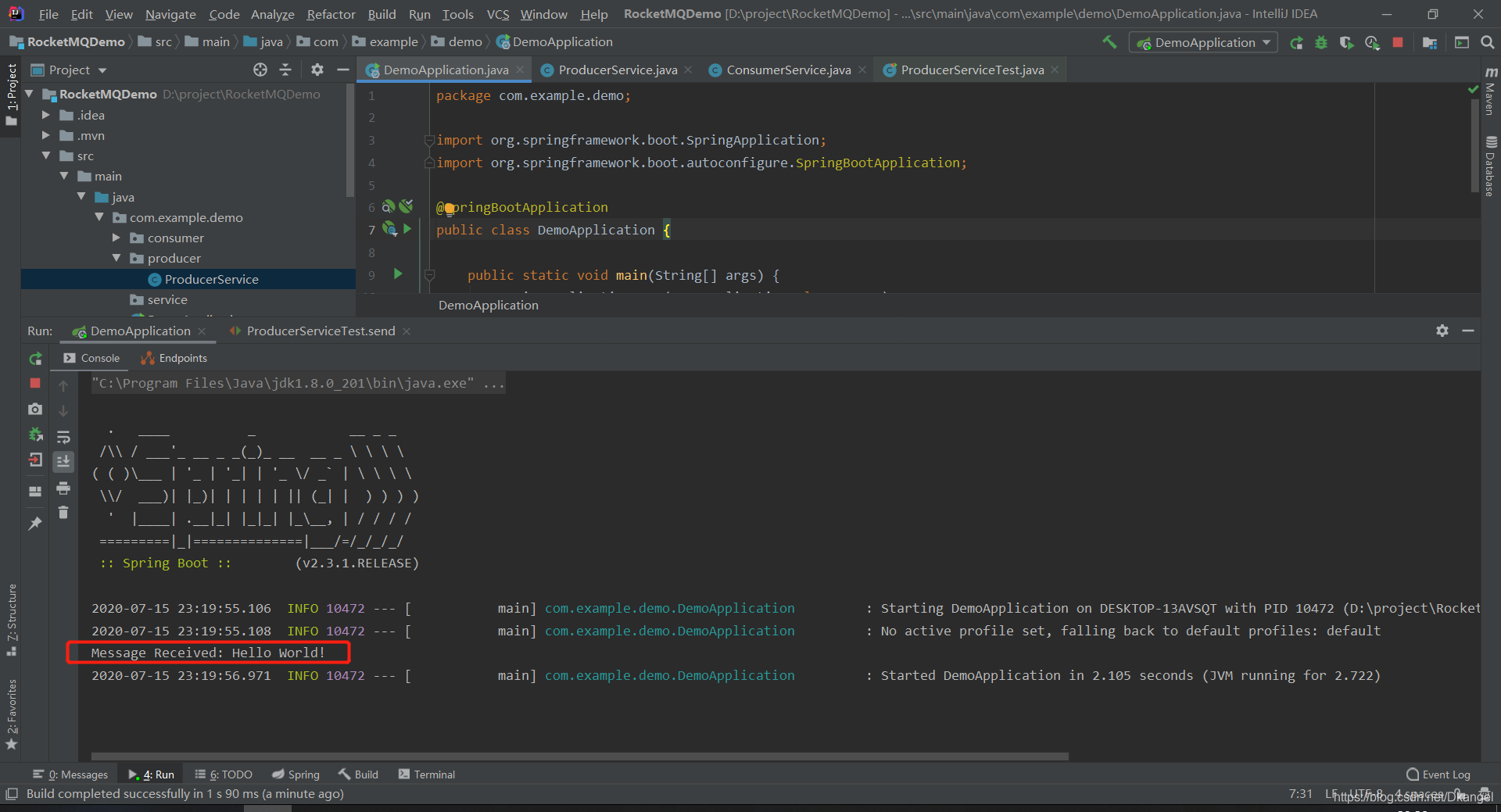Switch to ProducerServiceTest.java tab
1501x812 pixels.
[971, 70]
